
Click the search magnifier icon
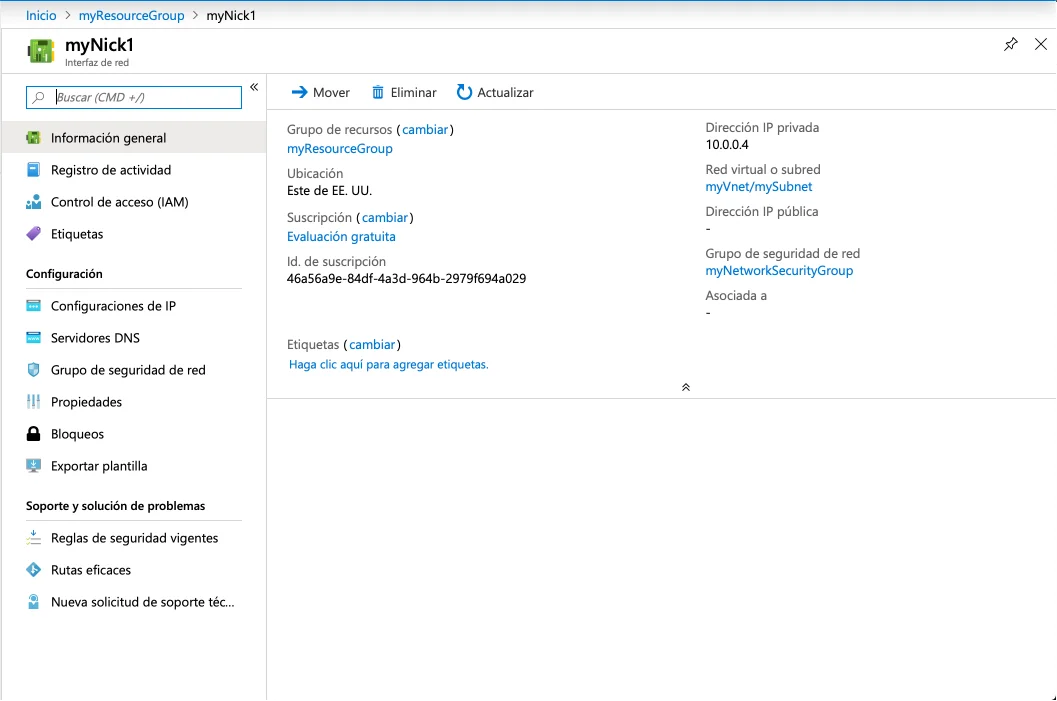click(39, 97)
